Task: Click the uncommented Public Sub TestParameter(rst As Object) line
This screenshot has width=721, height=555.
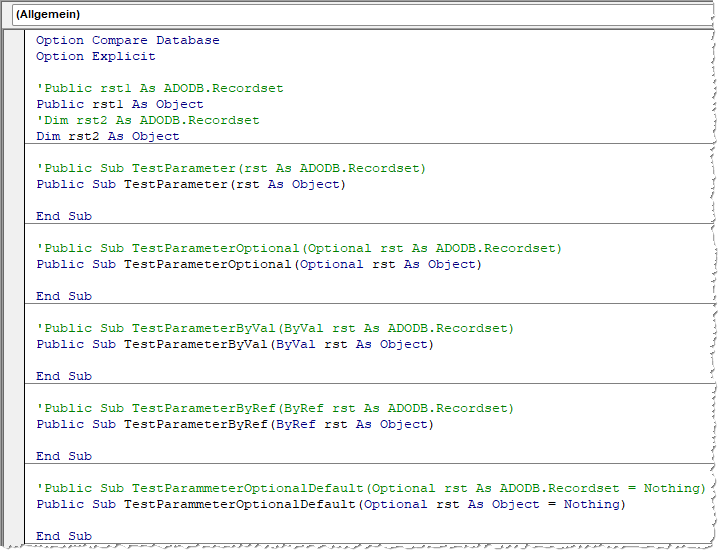Action: pos(190,184)
